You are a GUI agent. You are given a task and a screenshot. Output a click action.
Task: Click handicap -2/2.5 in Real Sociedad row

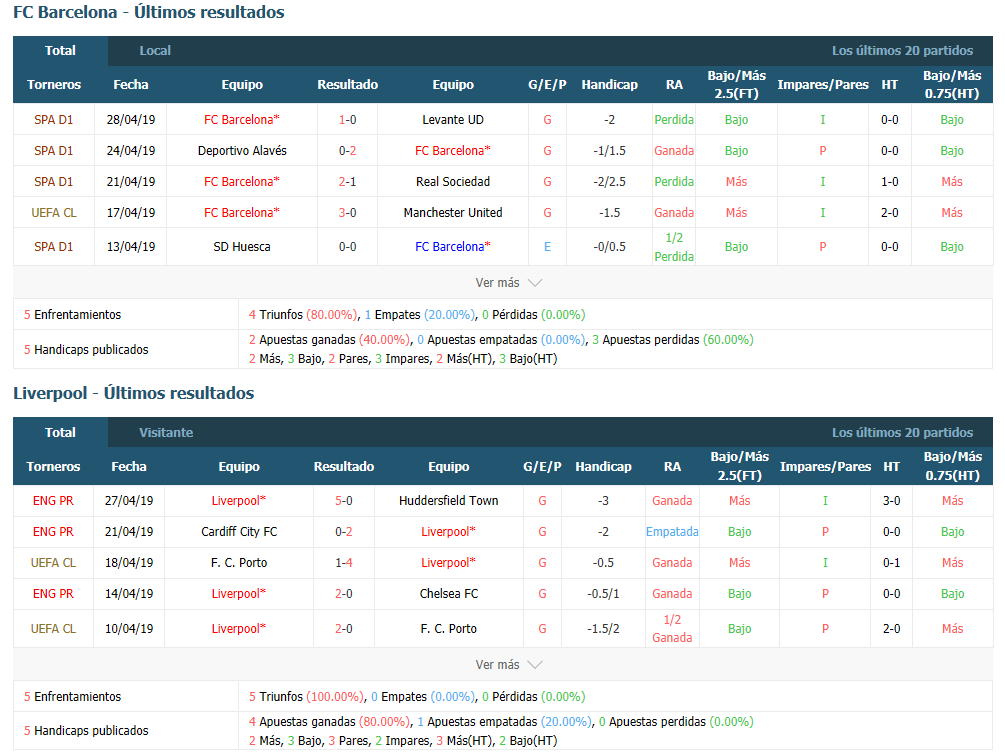pyautogui.click(x=610, y=182)
